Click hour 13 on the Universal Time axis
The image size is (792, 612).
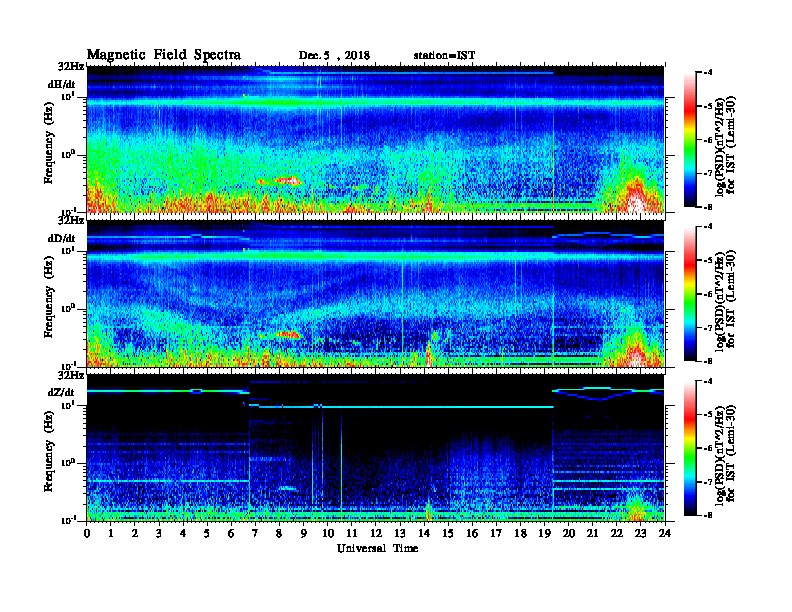pos(400,533)
